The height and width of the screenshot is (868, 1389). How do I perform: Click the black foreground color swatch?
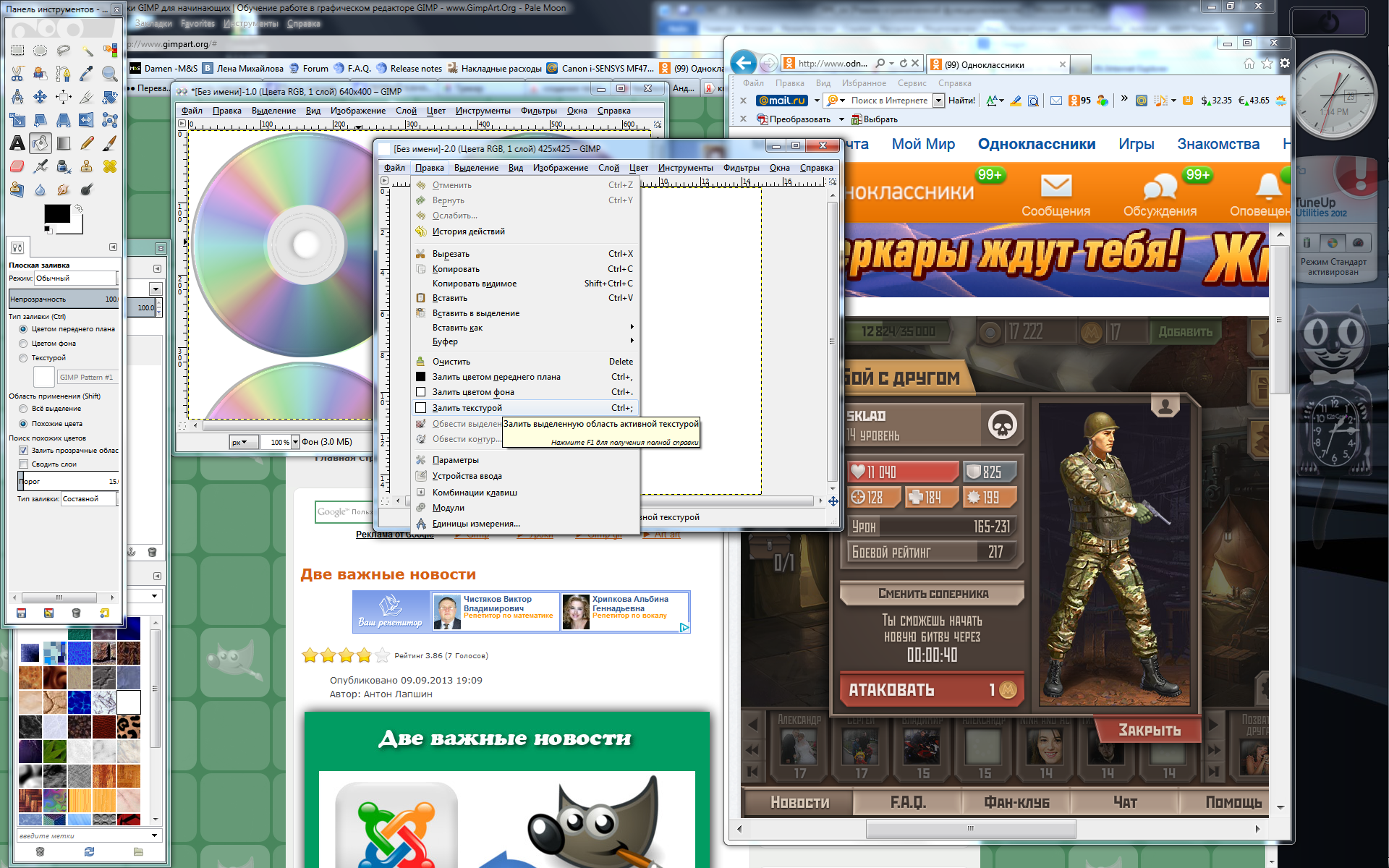(x=57, y=214)
